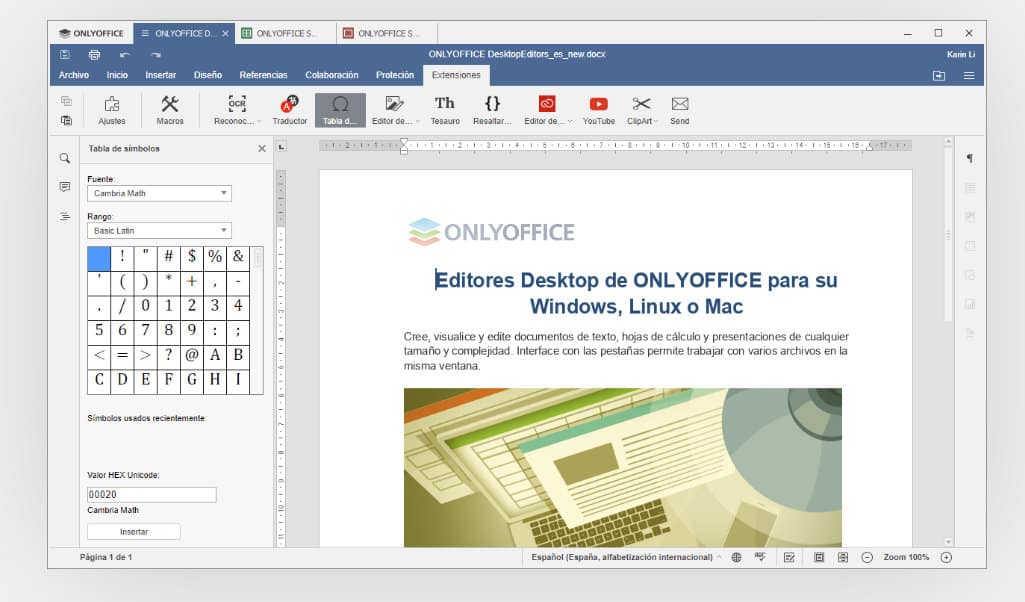1025x602 pixels.
Task: Toggle spell checking in status bar
Action: coord(760,557)
